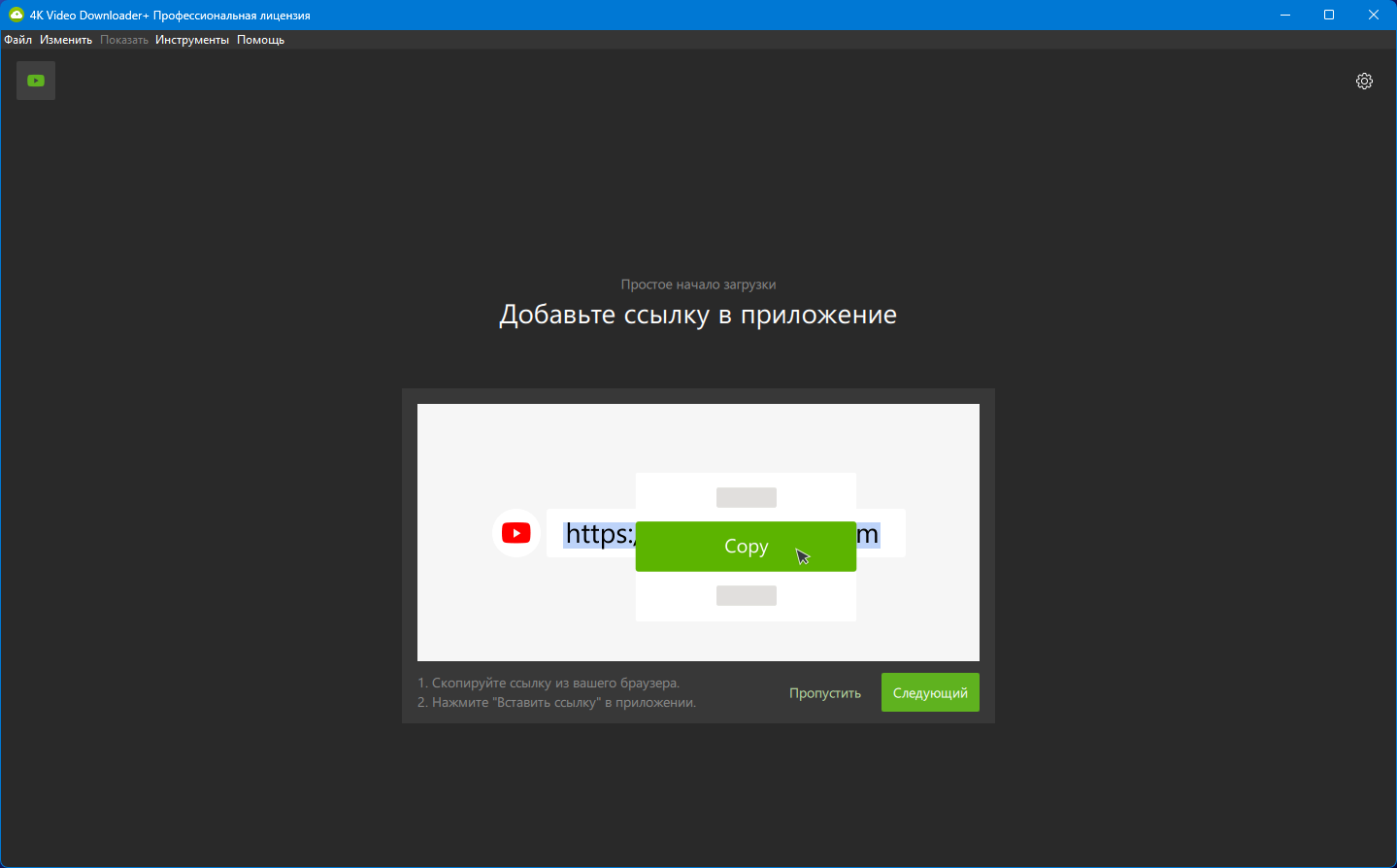Expand the Инструменты menu

[192, 40]
